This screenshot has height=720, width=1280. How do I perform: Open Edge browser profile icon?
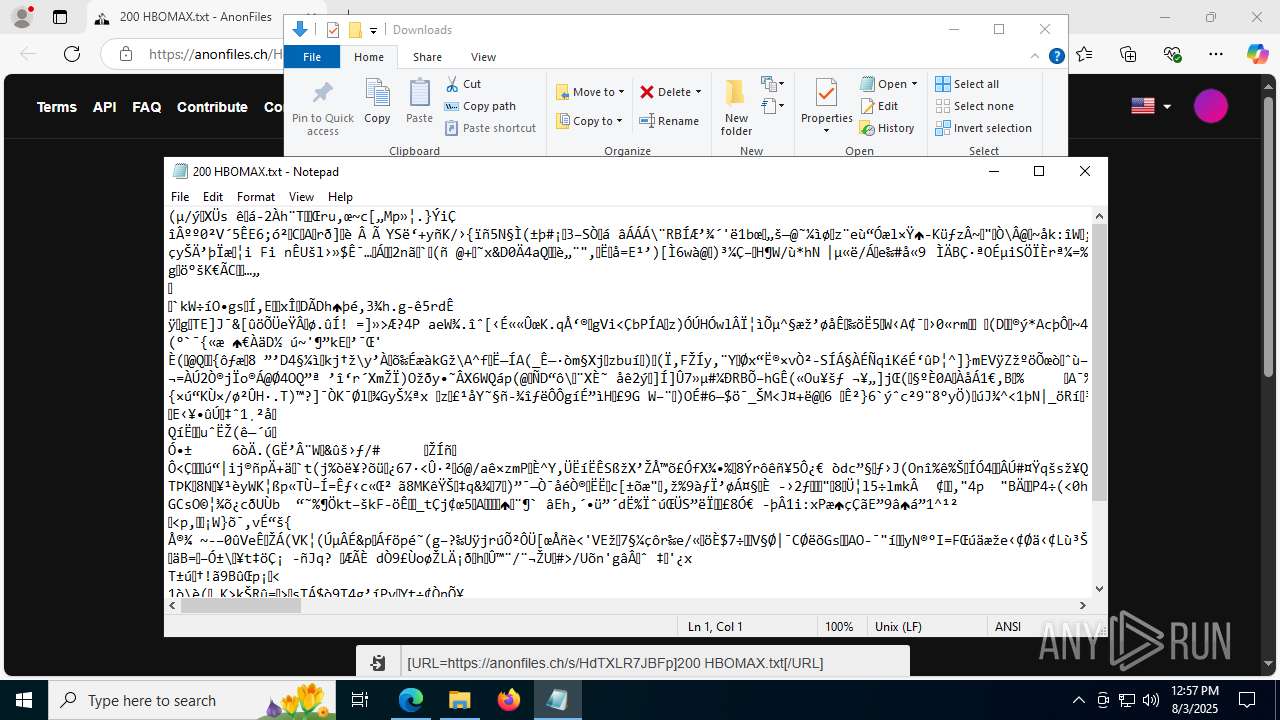point(21,17)
